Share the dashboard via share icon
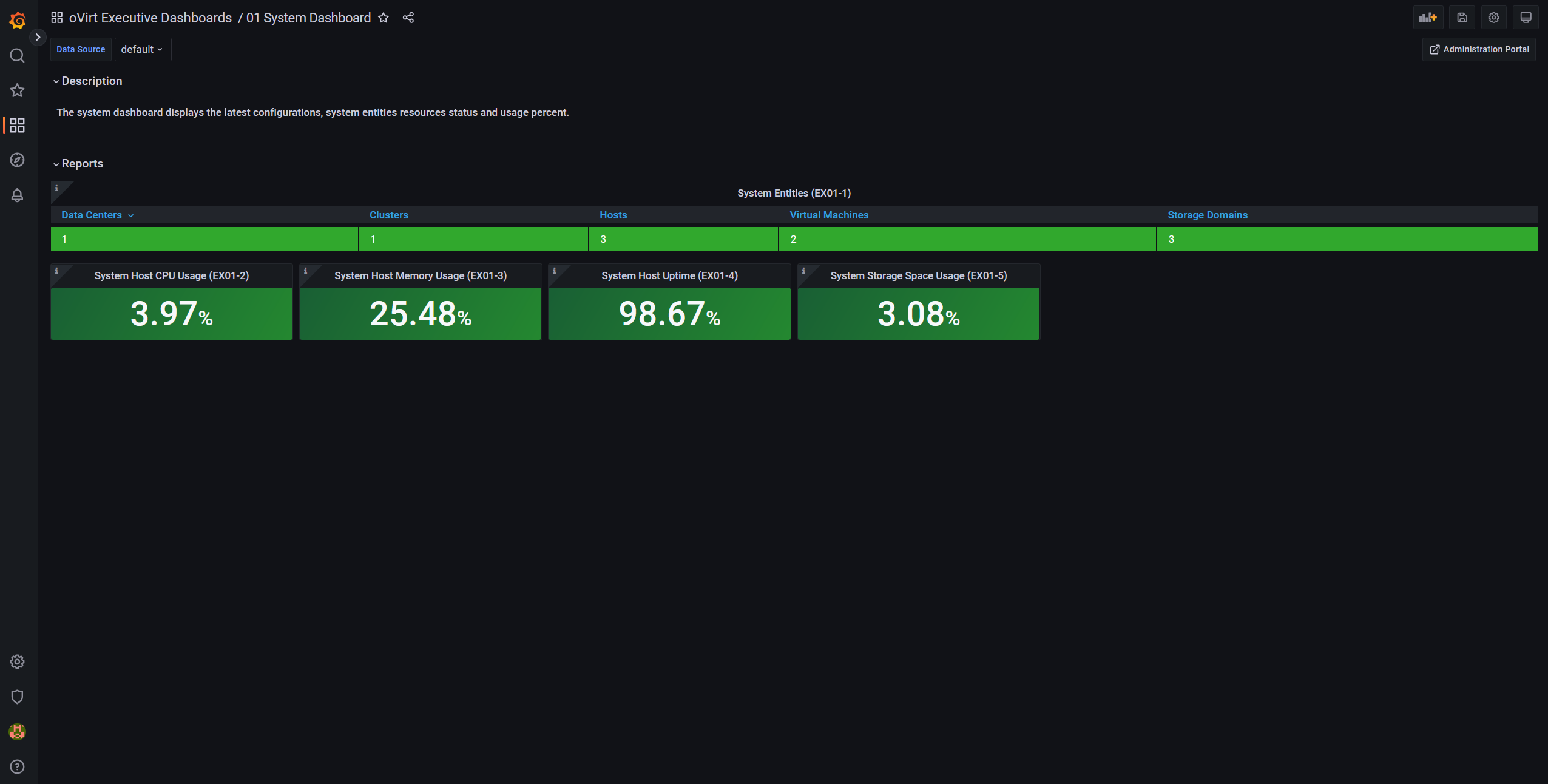This screenshot has width=1548, height=784. [408, 18]
